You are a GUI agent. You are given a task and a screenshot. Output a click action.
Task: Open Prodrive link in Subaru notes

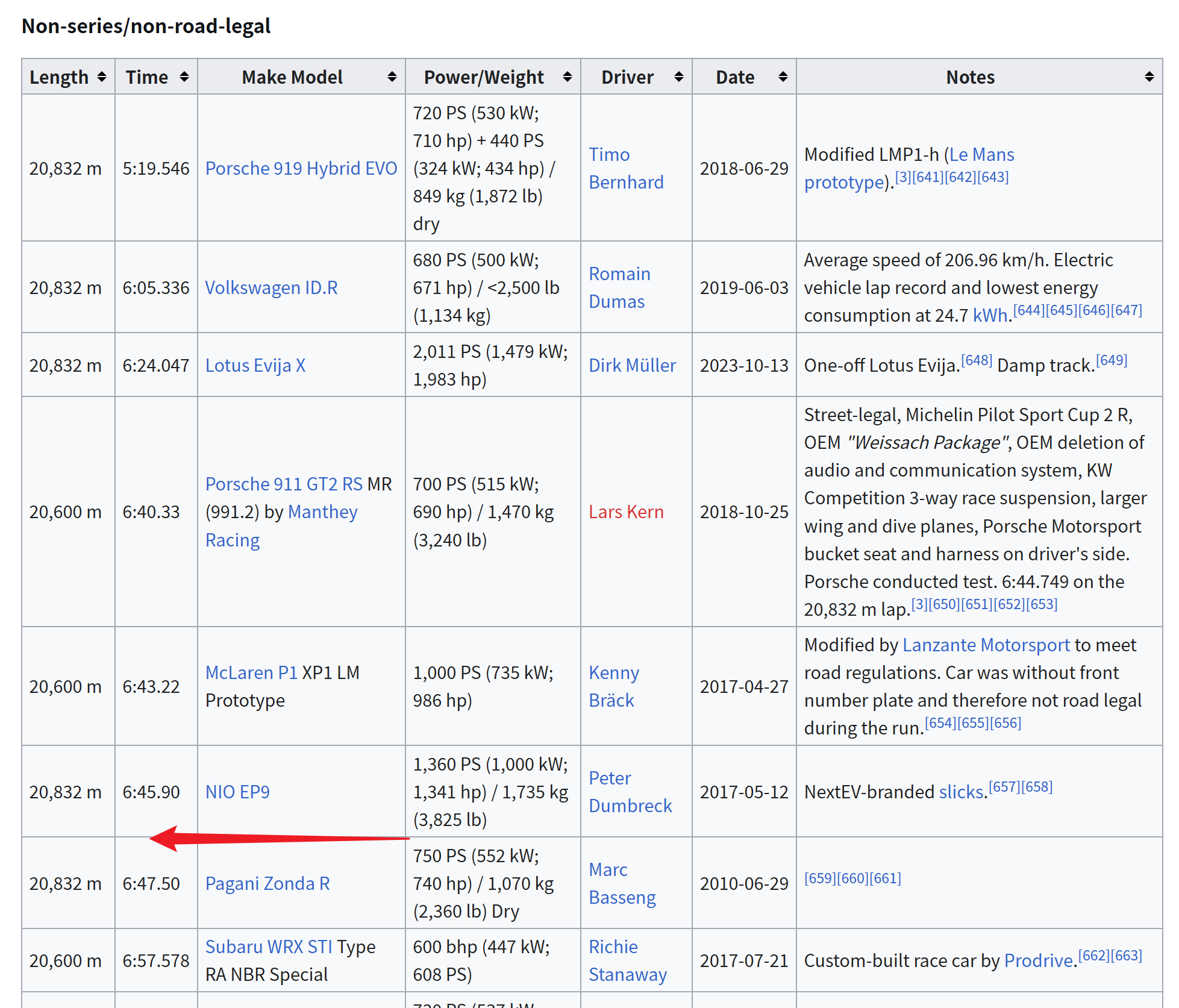pyautogui.click(x=1039, y=960)
